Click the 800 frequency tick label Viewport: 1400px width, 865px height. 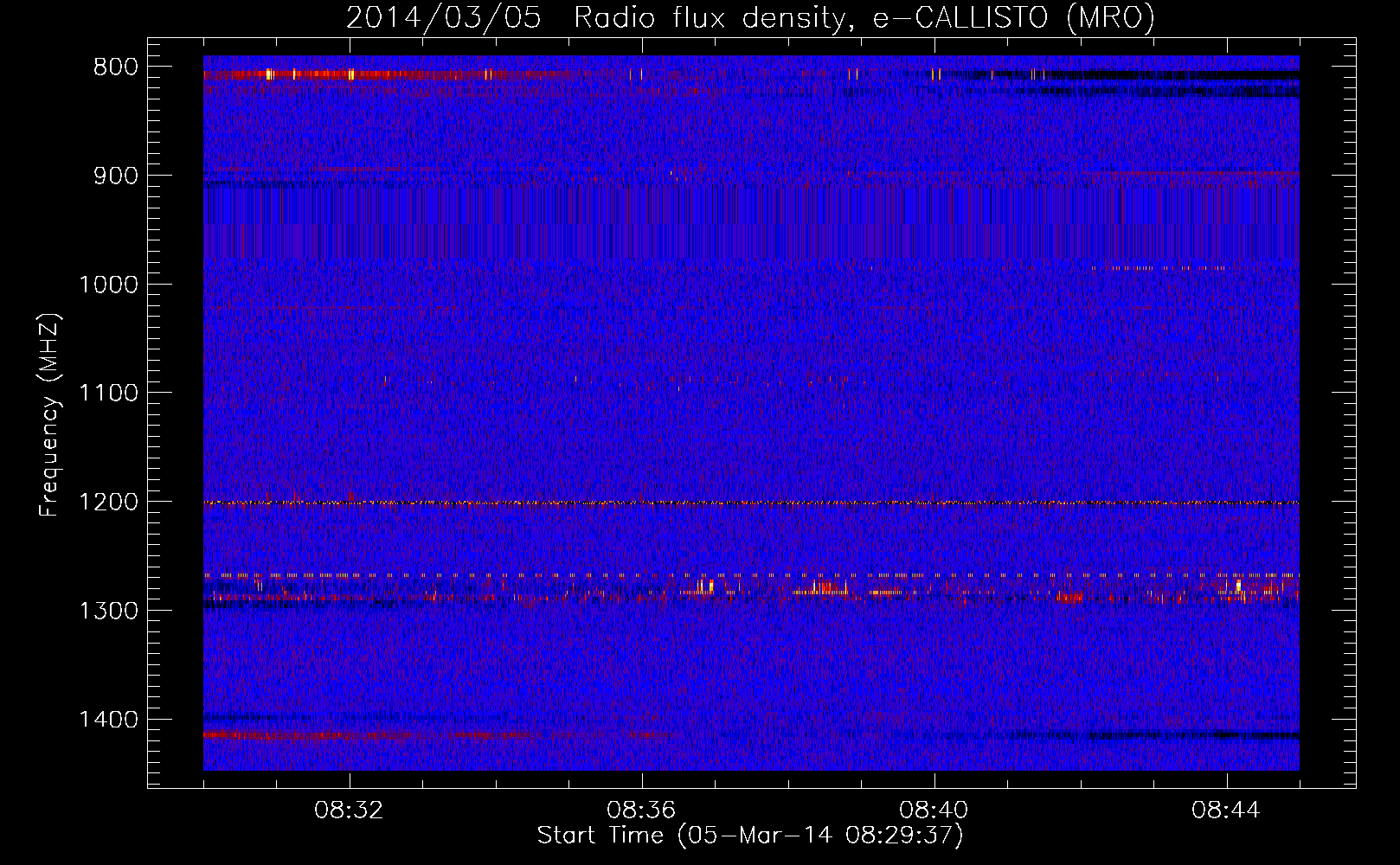pyautogui.click(x=116, y=67)
